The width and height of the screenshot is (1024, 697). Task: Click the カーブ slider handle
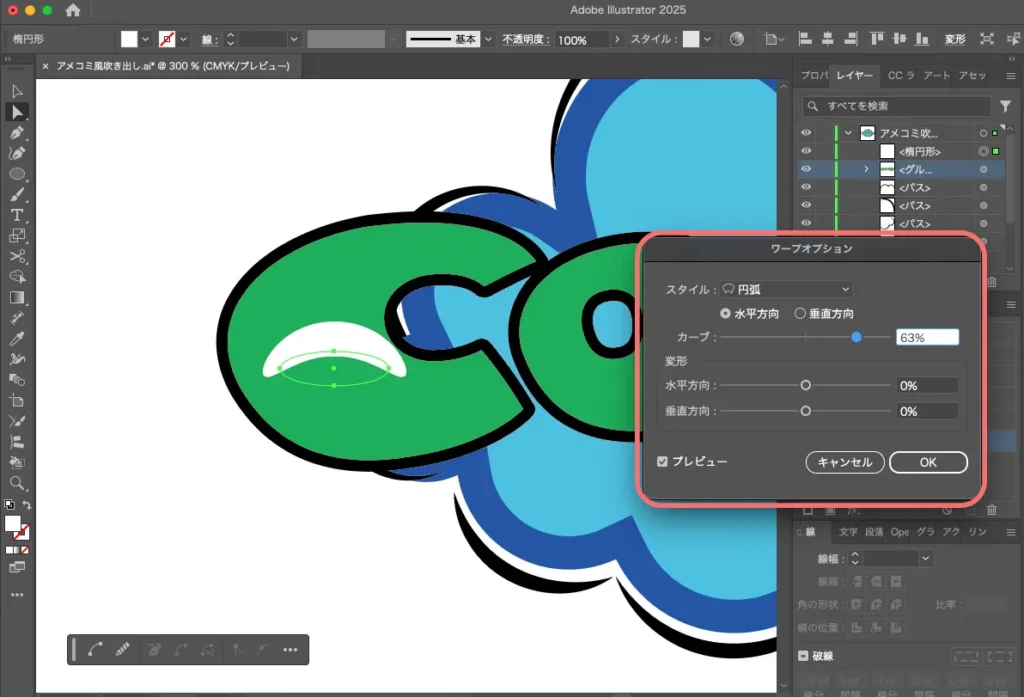click(856, 338)
